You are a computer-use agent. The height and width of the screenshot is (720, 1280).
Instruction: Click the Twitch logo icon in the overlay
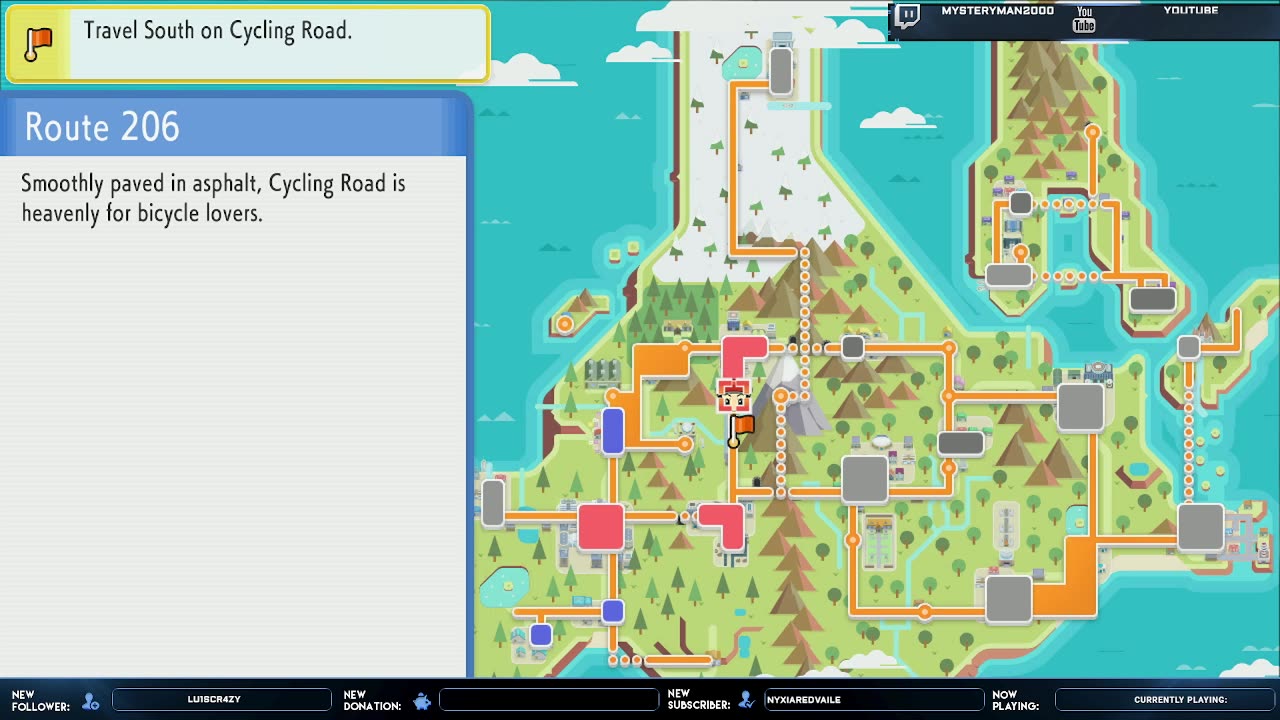(907, 16)
